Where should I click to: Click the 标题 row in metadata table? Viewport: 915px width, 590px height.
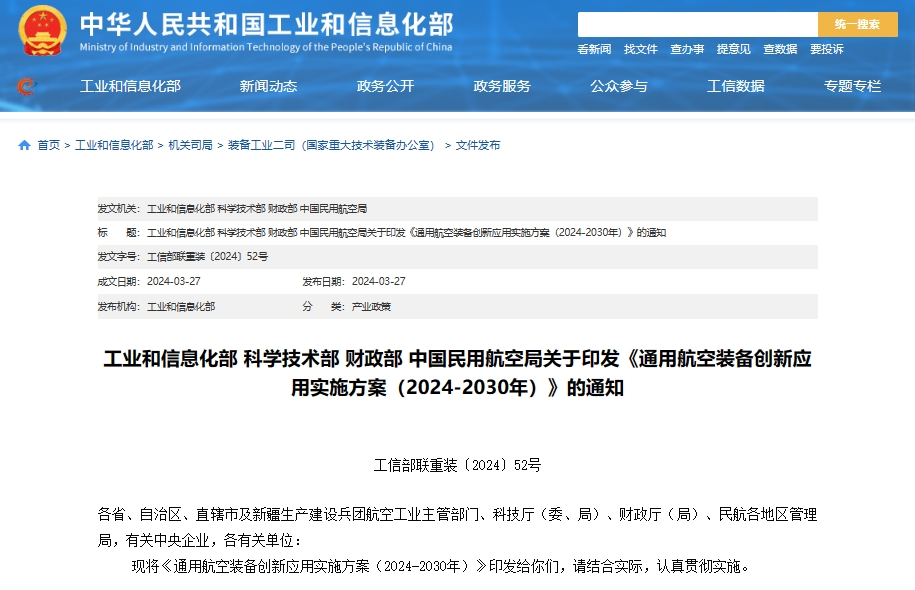(x=458, y=233)
